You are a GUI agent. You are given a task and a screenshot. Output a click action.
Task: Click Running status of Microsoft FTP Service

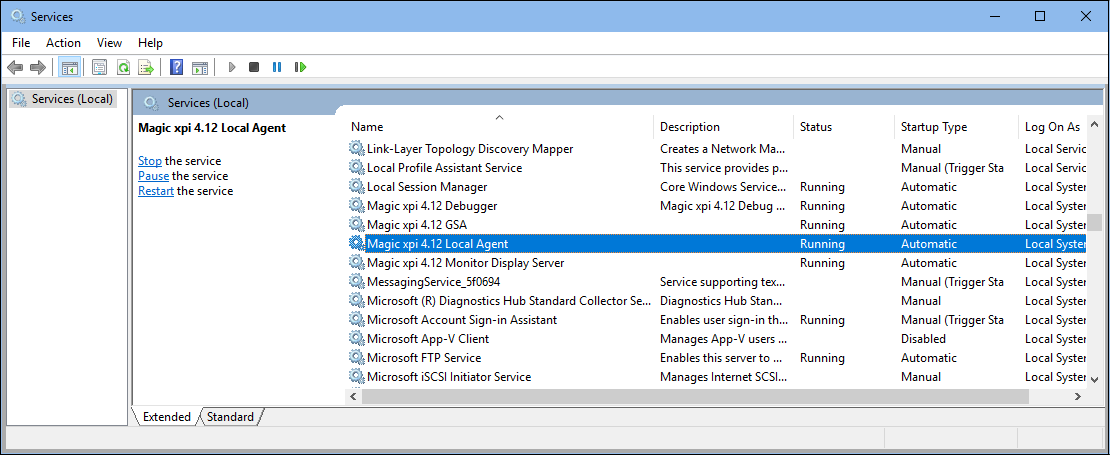(x=822, y=358)
